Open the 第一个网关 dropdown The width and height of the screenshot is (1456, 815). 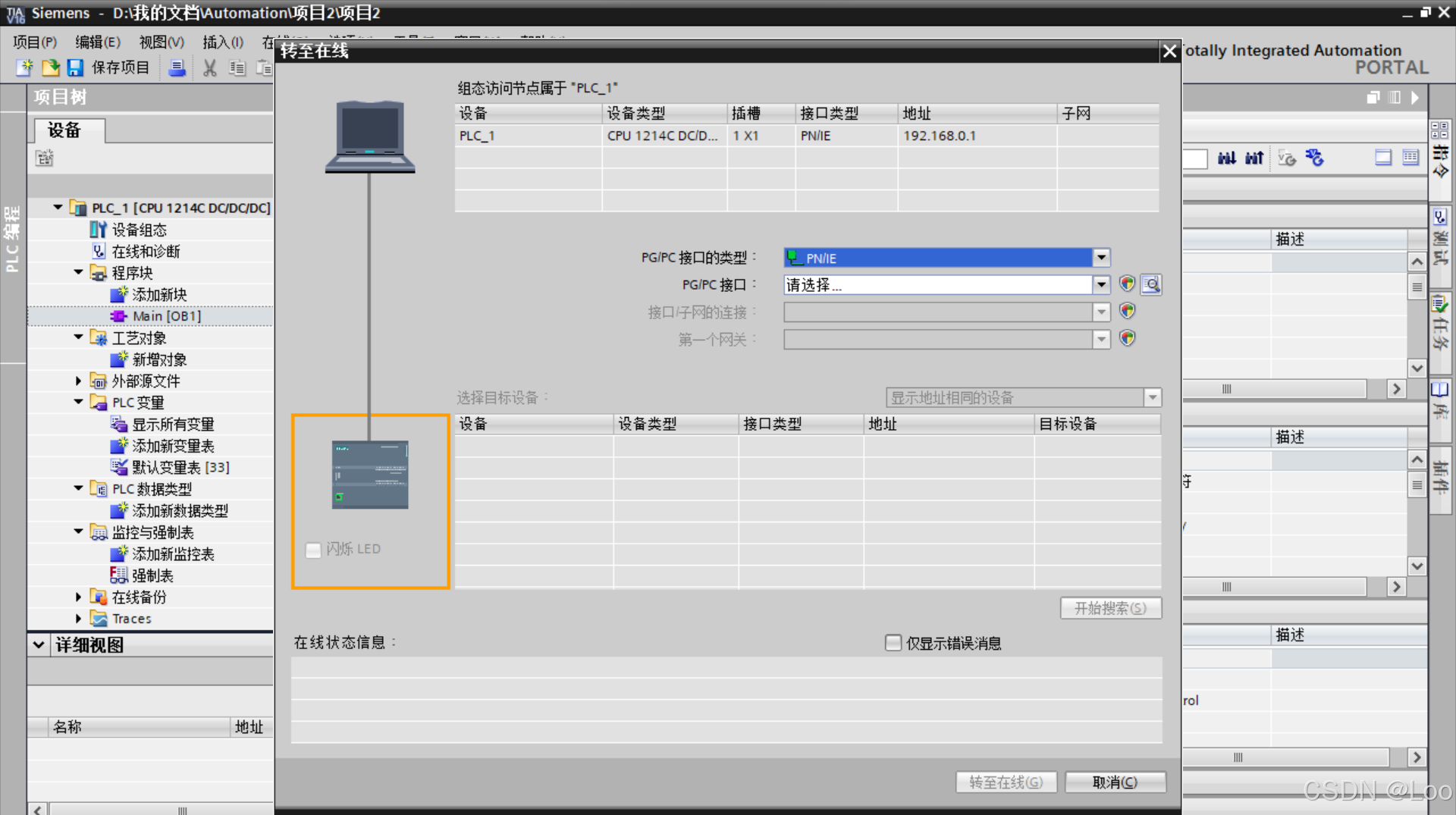pos(1101,339)
